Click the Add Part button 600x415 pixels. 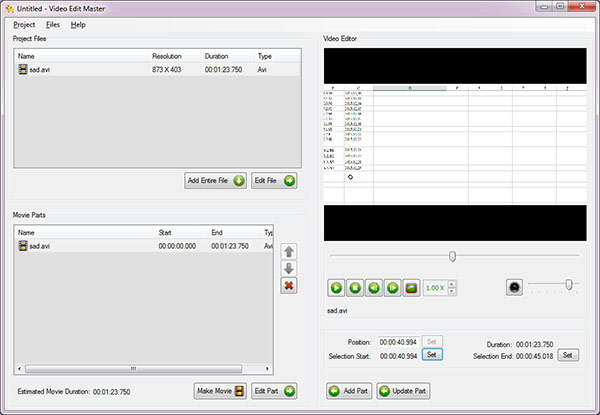click(349, 391)
